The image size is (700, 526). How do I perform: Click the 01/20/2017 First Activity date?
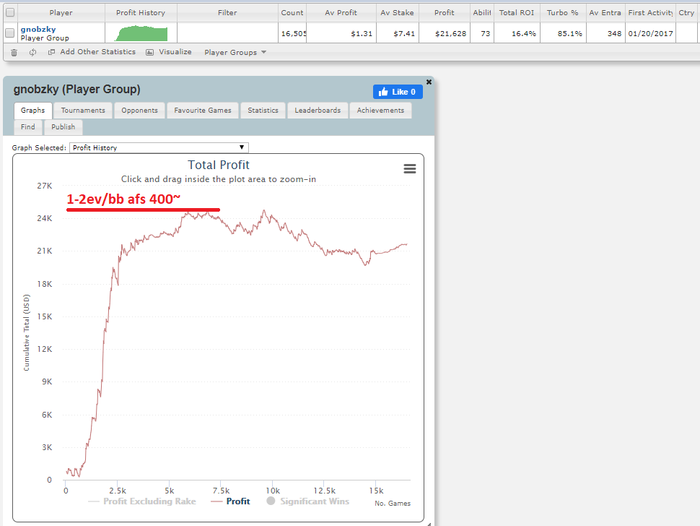pos(650,33)
